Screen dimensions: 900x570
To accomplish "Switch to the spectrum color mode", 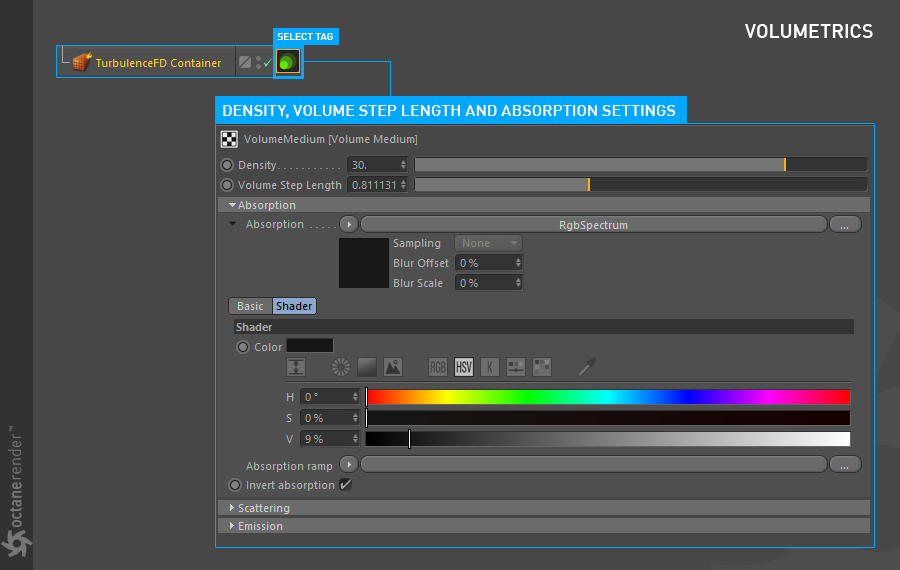I will coord(367,367).
